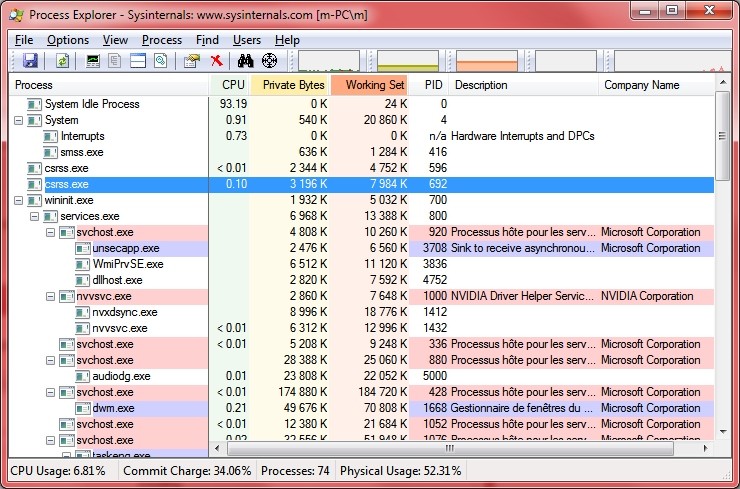
Task: Sort by the Description column header
Action: (523, 85)
